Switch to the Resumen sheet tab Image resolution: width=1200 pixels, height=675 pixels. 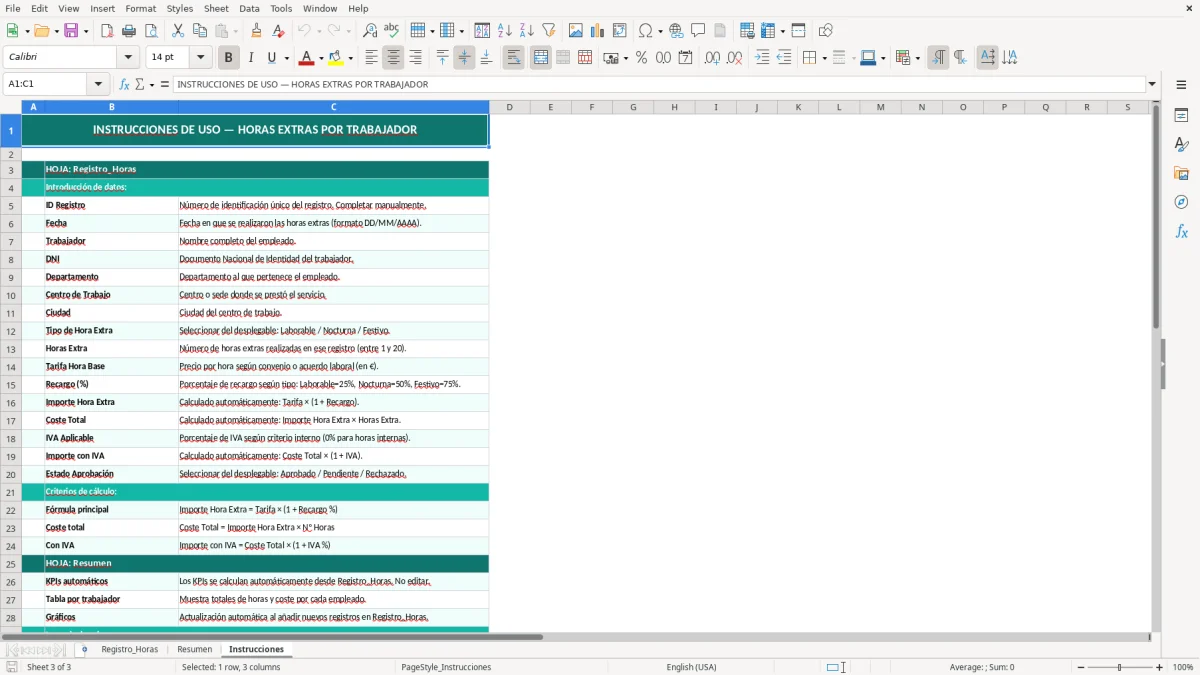(x=195, y=649)
